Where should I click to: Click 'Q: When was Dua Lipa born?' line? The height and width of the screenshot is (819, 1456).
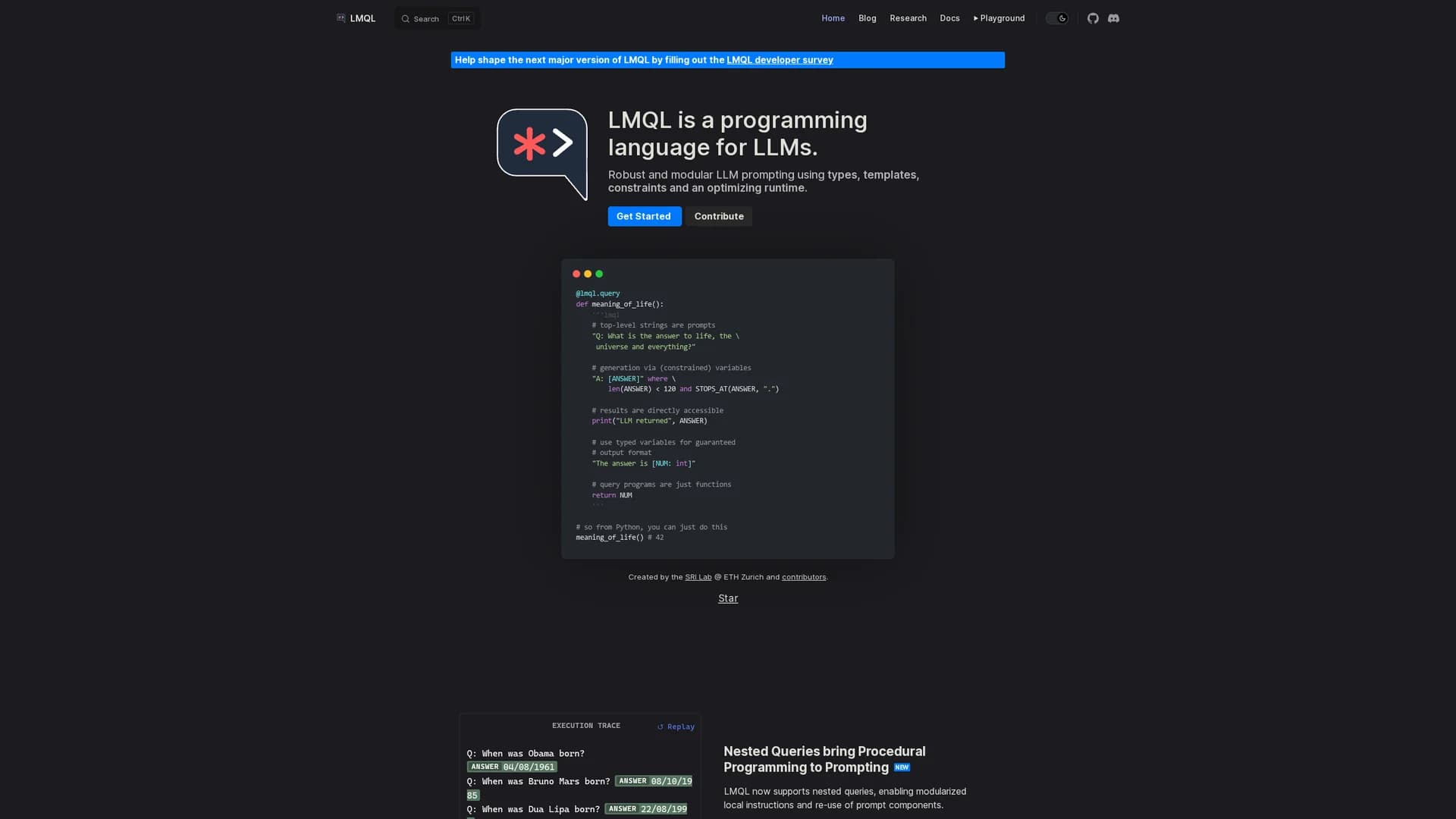[x=533, y=809]
